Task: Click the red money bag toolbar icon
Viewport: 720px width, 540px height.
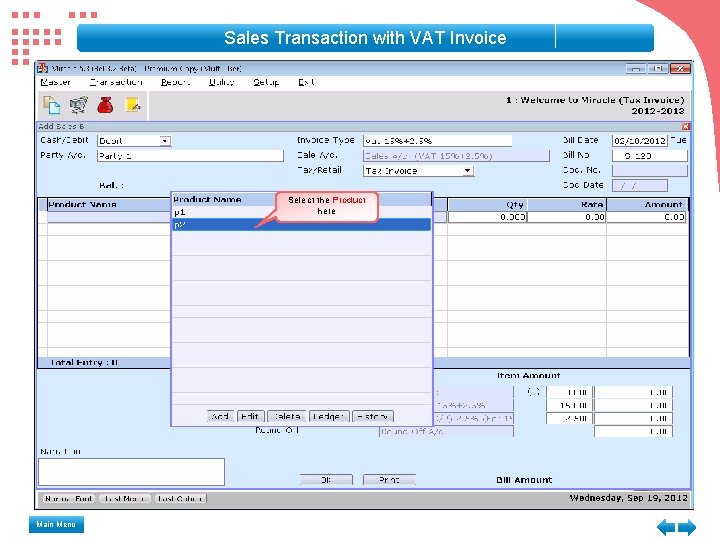Action: tap(105, 105)
